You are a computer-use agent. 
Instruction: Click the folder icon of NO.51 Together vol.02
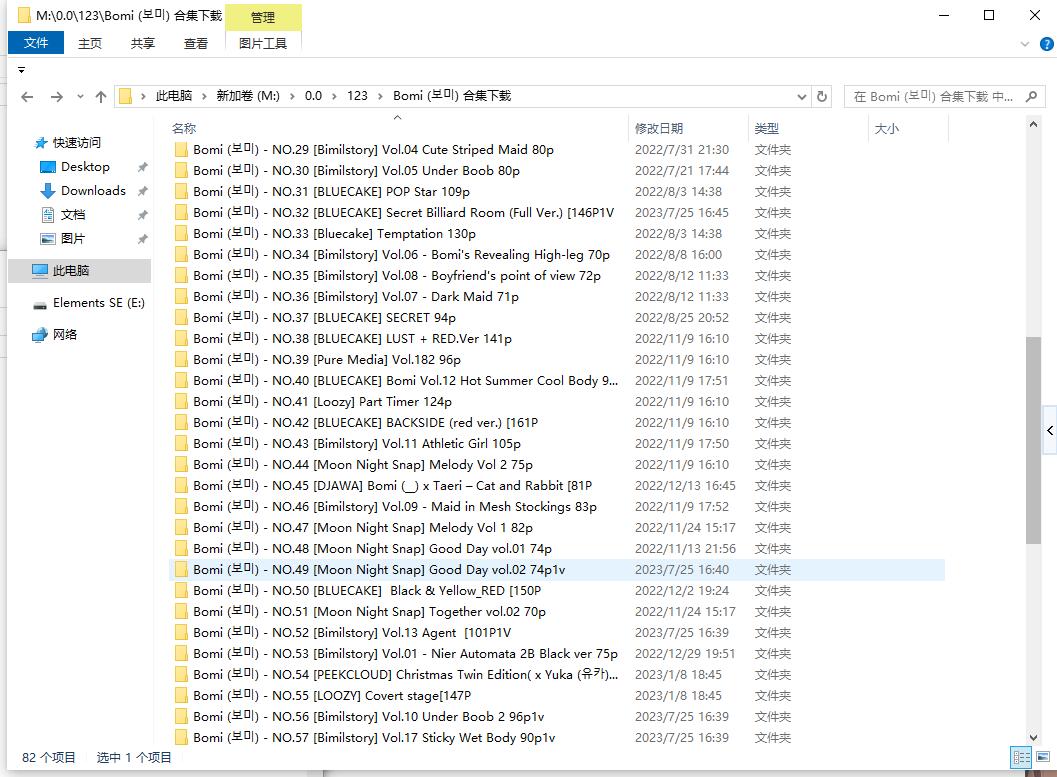[181, 611]
